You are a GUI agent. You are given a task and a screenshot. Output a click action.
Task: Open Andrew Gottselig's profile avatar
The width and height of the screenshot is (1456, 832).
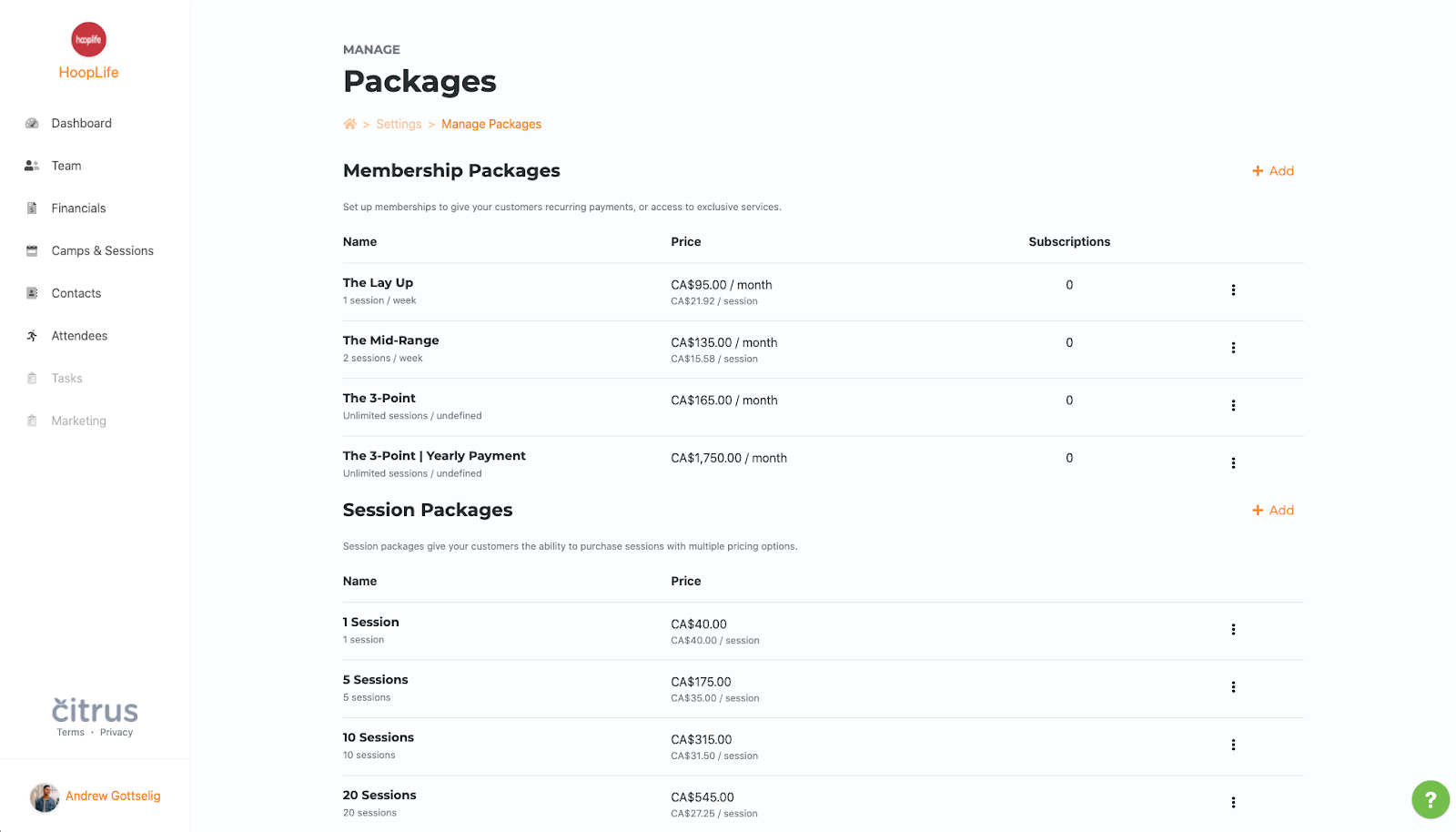point(45,797)
